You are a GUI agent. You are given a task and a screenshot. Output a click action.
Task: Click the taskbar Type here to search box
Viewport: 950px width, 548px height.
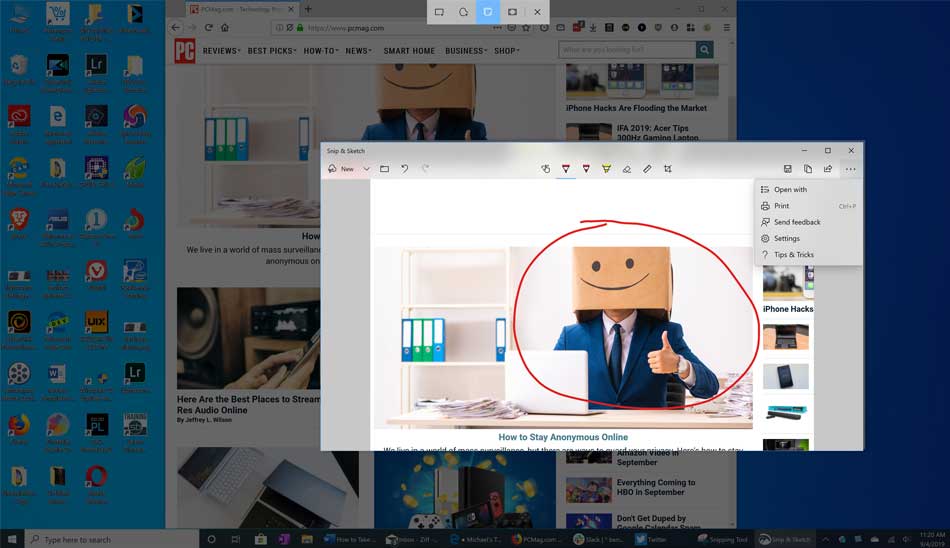pyautogui.click(x=112, y=539)
